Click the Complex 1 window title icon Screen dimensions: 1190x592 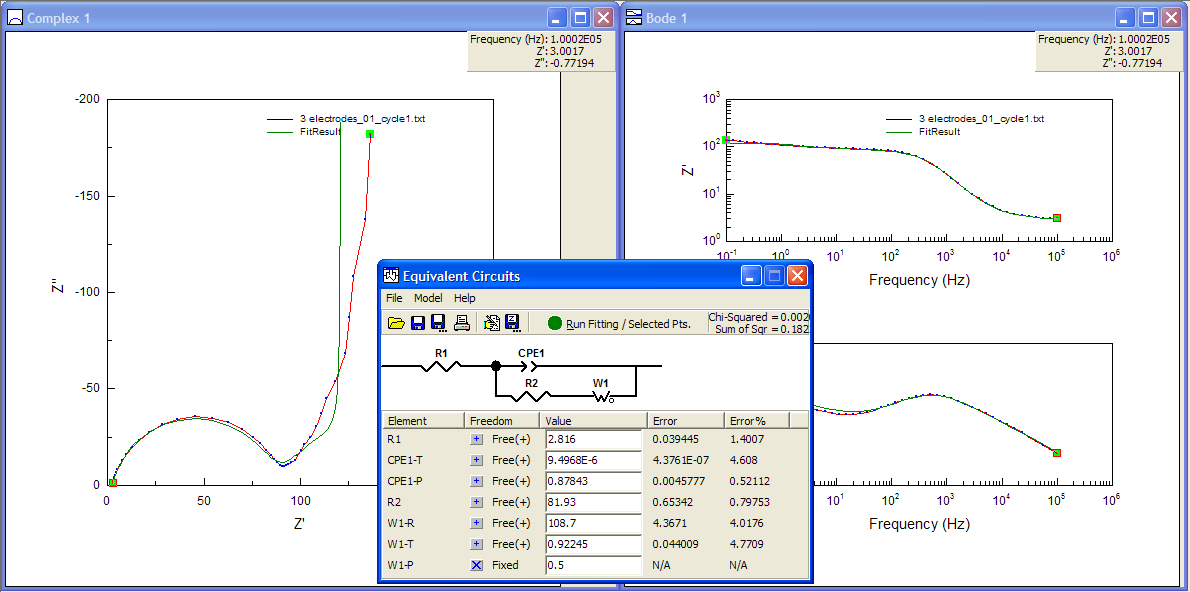(15, 17)
